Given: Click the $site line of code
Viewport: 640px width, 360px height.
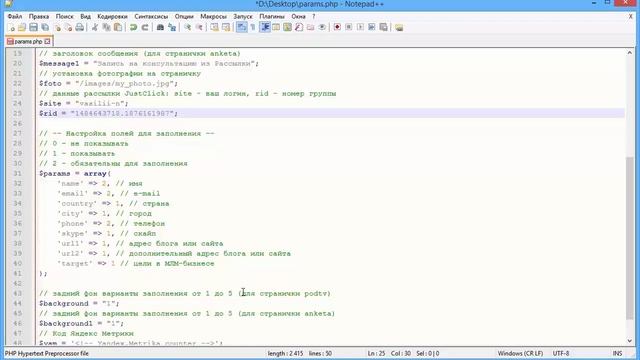Looking at the screenshot, I should coord(84,103).
